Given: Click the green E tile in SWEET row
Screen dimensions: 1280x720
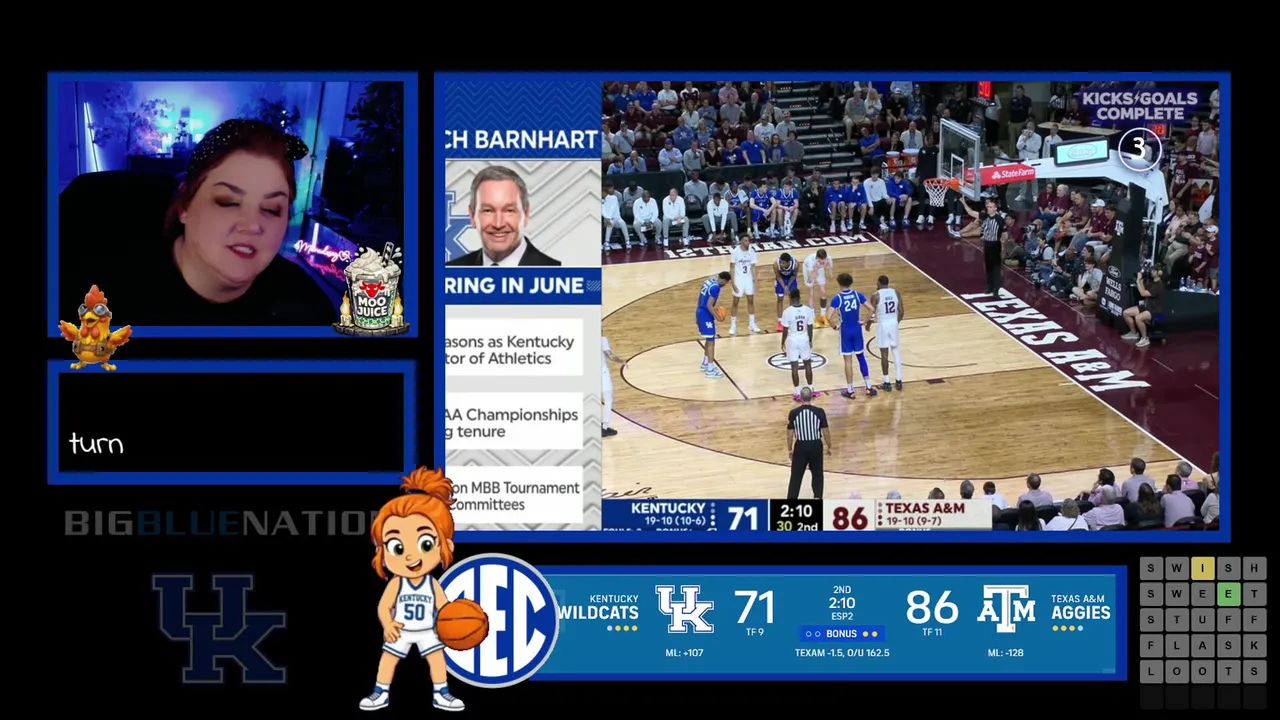Looking at the screenshot, I should [x=1228, y=594].
